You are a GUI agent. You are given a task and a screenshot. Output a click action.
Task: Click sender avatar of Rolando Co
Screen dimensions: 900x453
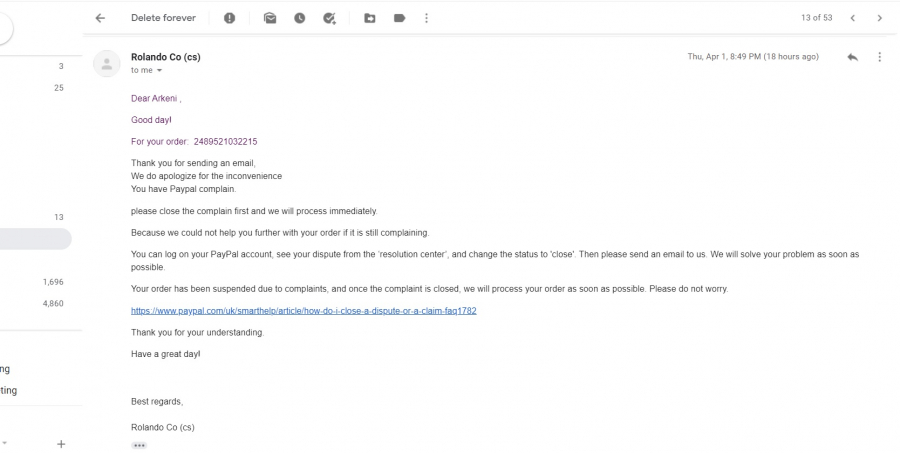107,64
